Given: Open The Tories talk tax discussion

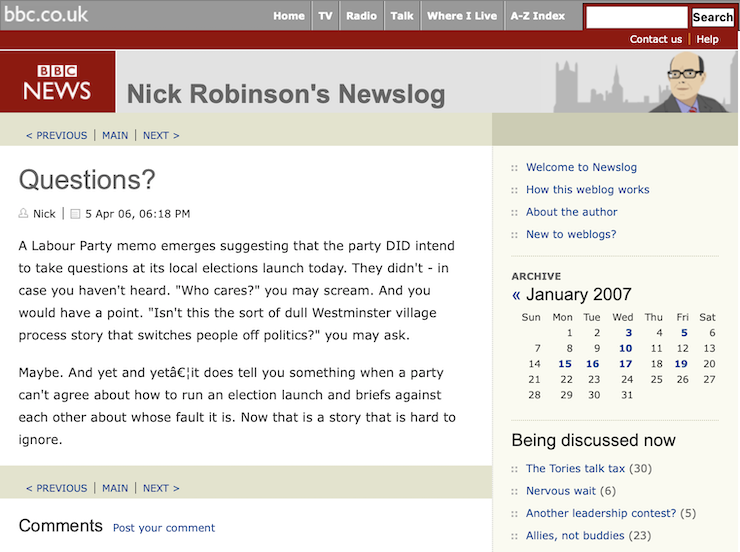Looking at the screenshot, I should [575, 468].
